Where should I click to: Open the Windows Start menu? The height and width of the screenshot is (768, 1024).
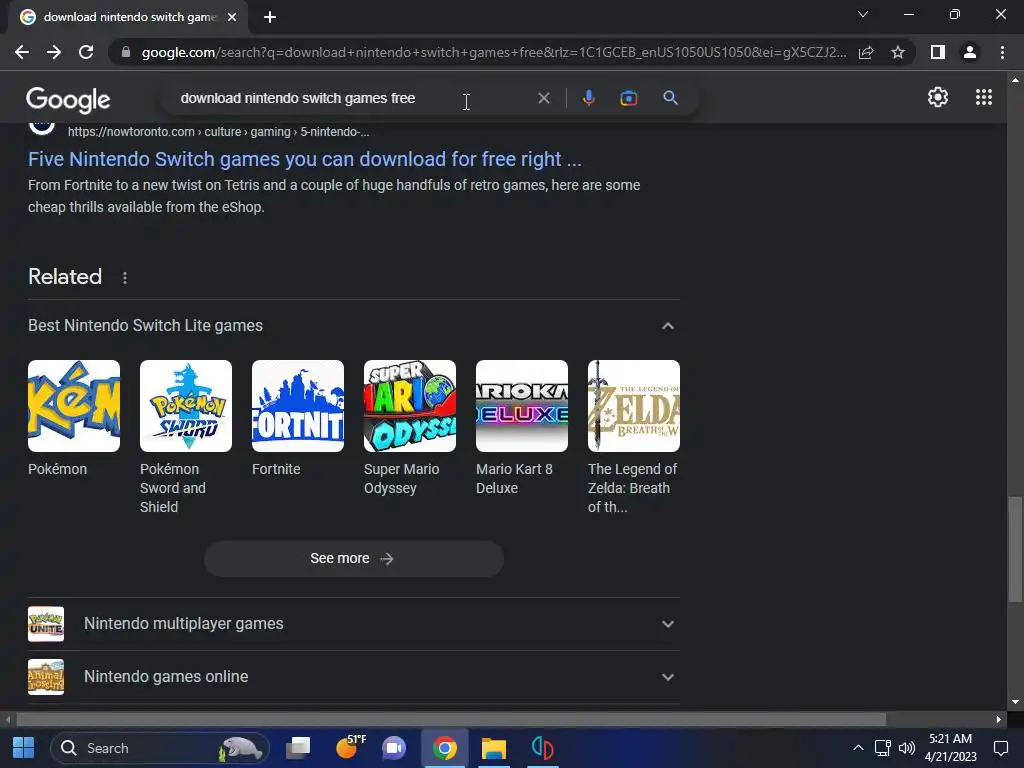point(23,748)
